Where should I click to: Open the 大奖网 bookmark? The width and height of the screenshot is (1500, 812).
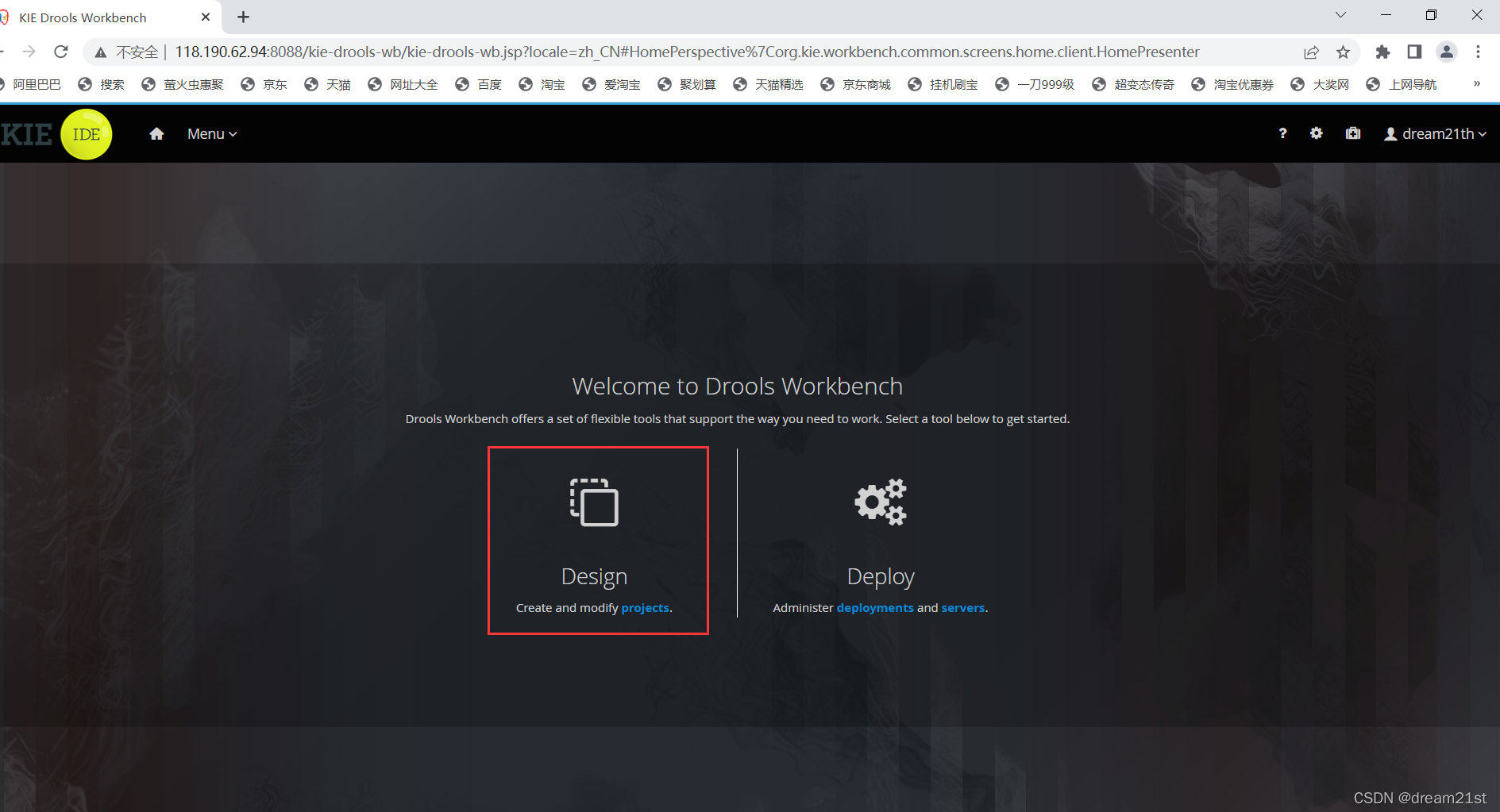coord(1321,84)
